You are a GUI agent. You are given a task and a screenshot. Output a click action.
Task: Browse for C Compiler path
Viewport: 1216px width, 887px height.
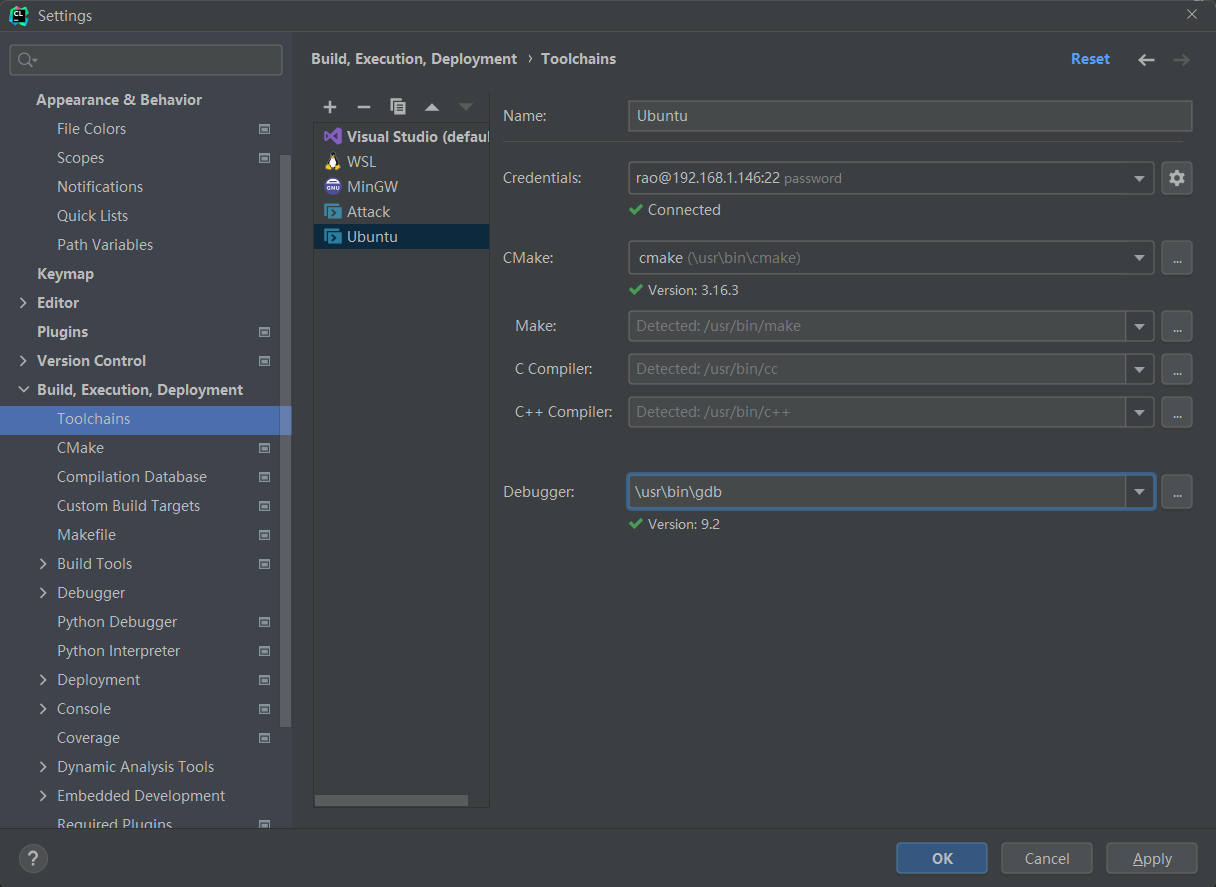pyautogui.click(x=1177, y=369)
